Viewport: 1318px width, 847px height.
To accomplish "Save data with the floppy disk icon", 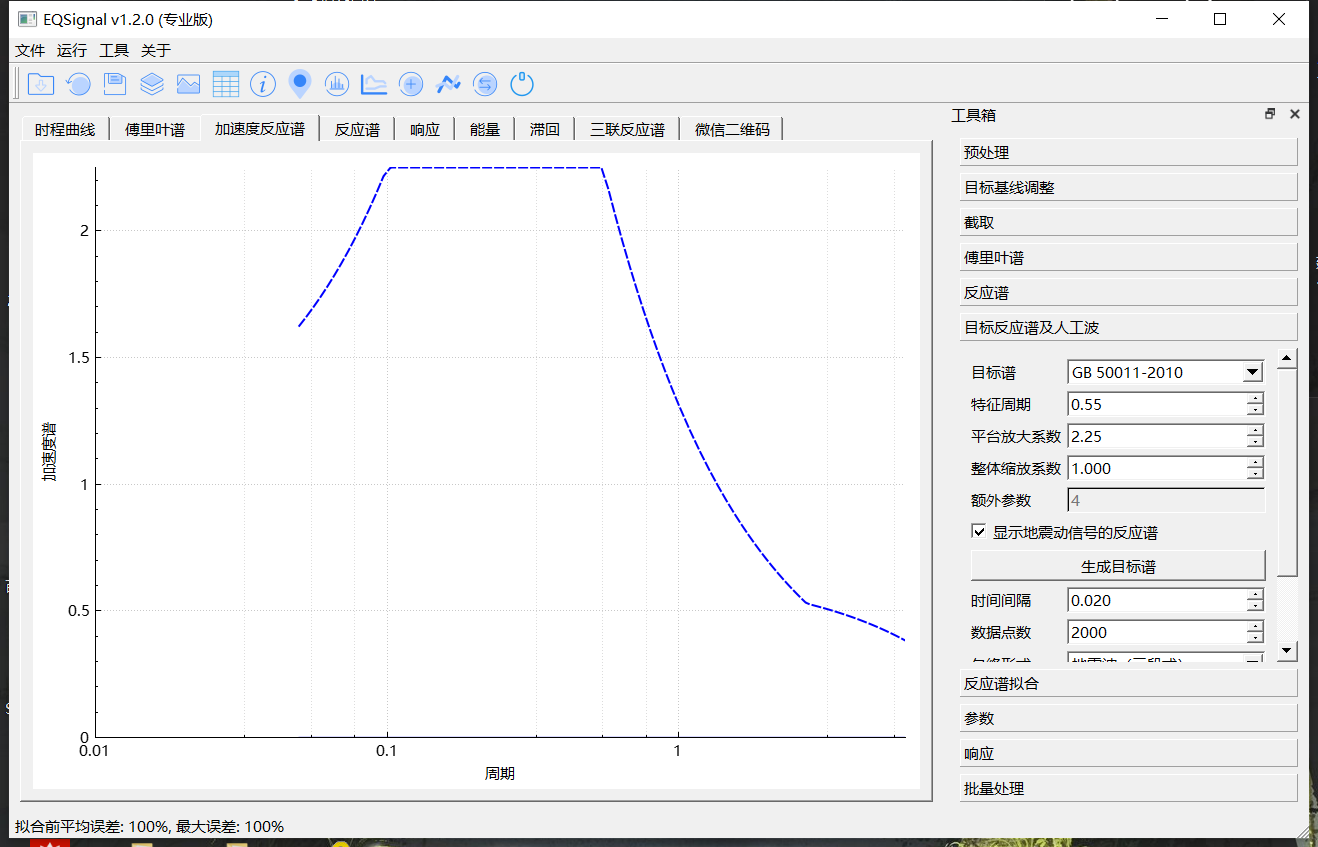I will point(114,84).
